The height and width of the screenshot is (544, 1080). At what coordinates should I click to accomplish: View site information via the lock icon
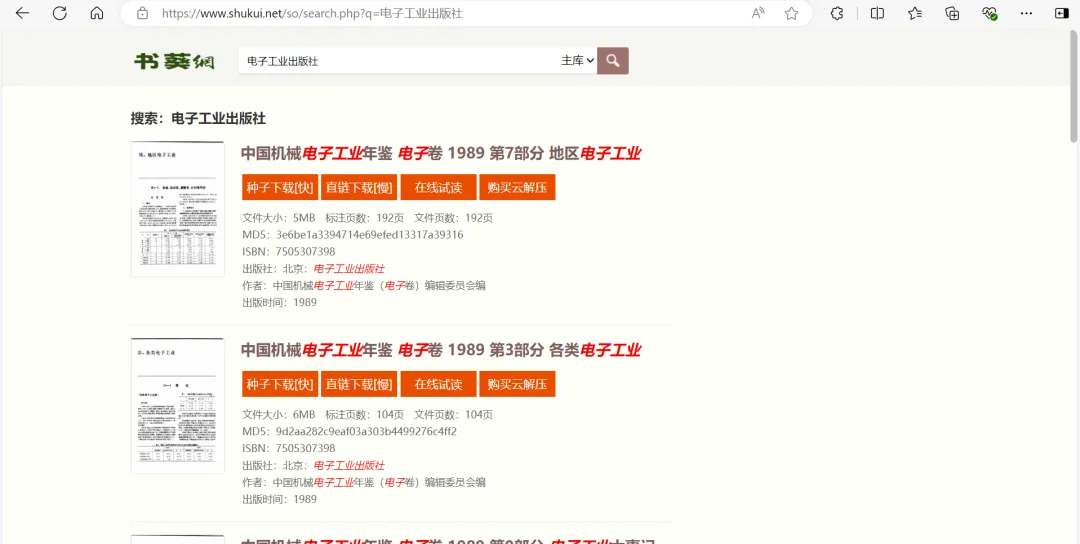click(x=143, y=13)
